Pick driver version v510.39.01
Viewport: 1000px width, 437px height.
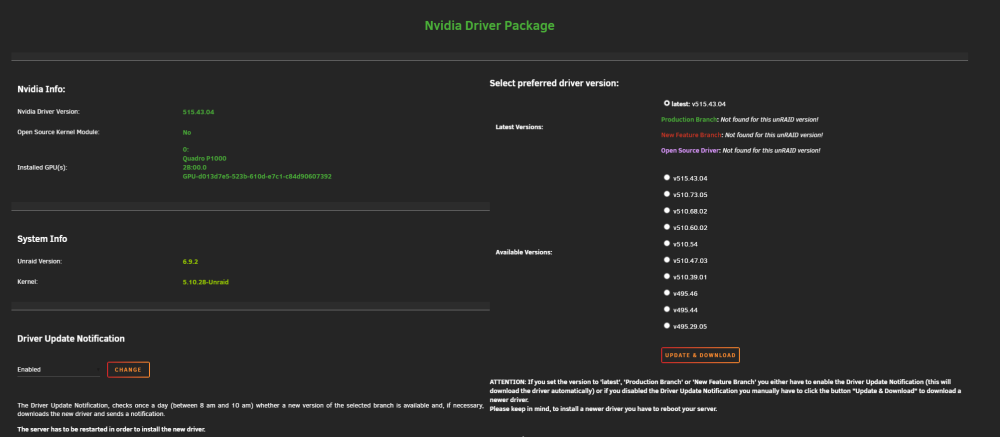[x=666, y=277]
